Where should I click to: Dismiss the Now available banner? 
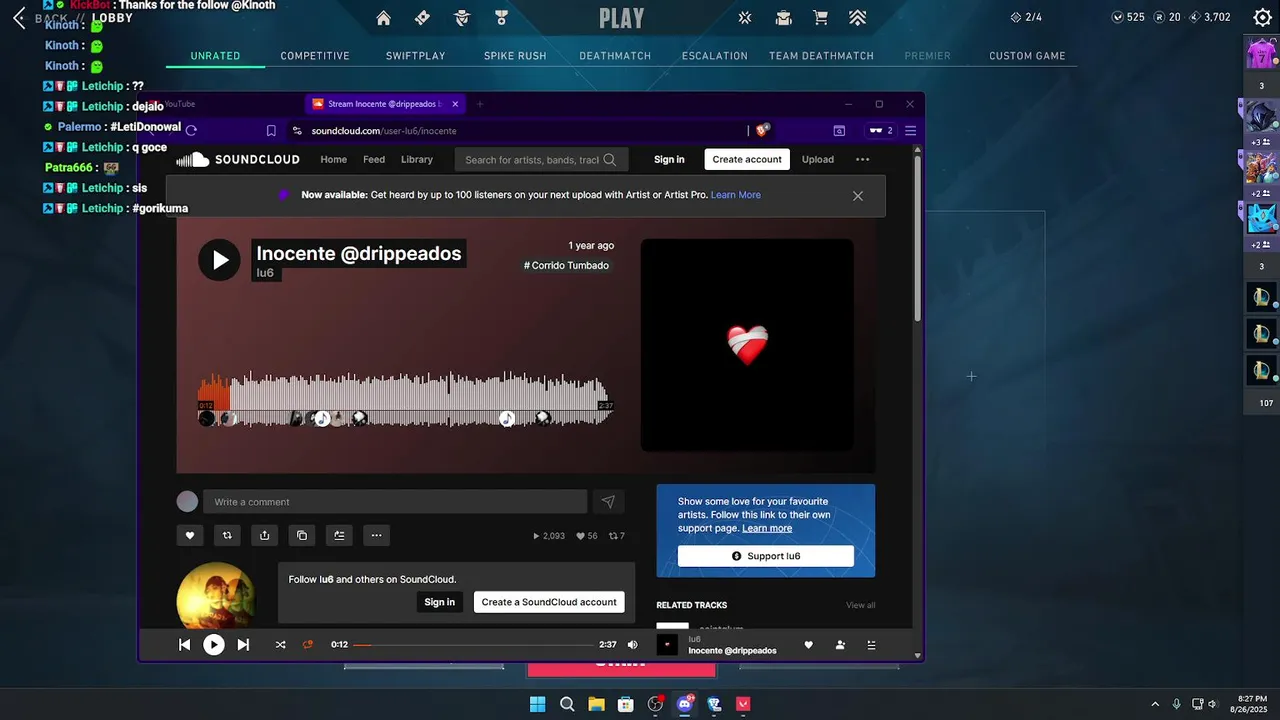tap(858, 196)
